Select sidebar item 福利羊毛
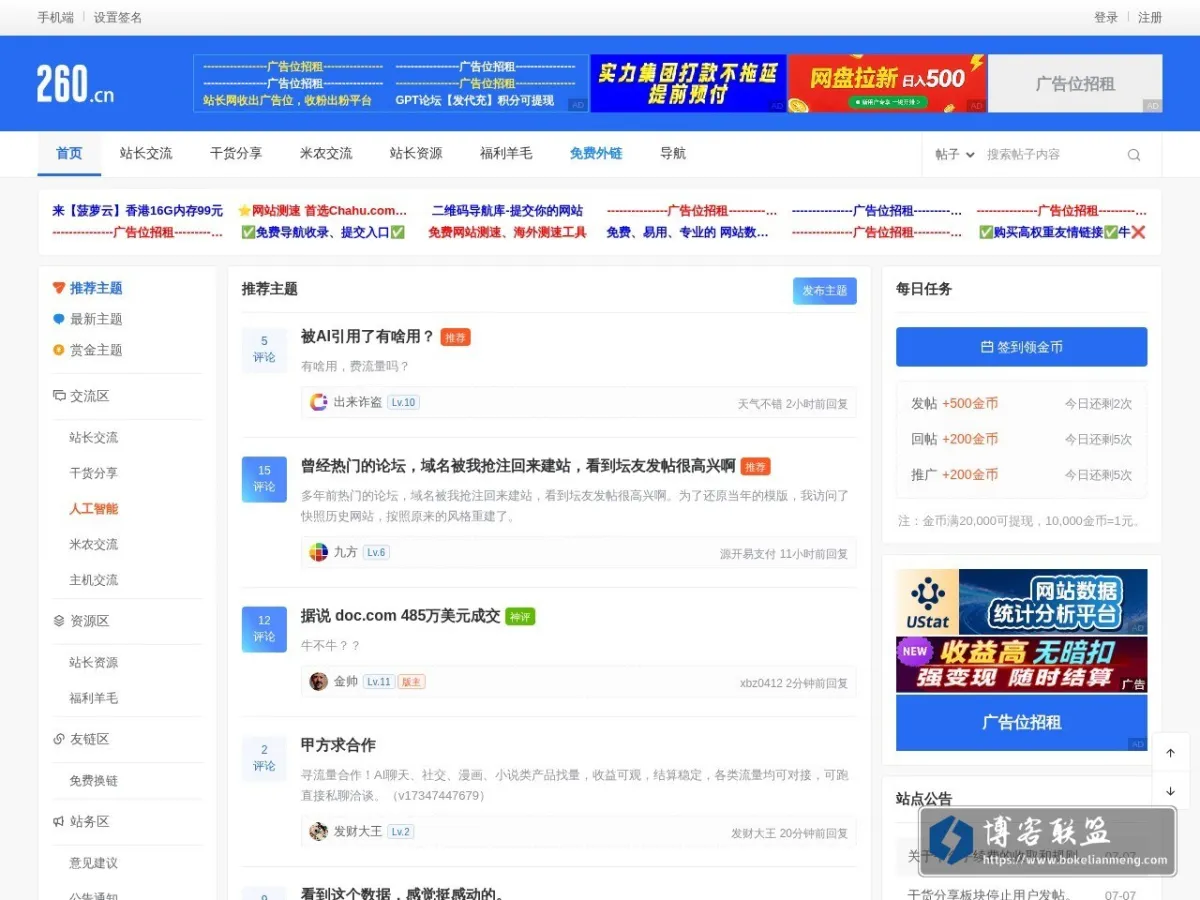Image resolution: width=1200 pixels, height=900 pixels. (x=94, y=698)
